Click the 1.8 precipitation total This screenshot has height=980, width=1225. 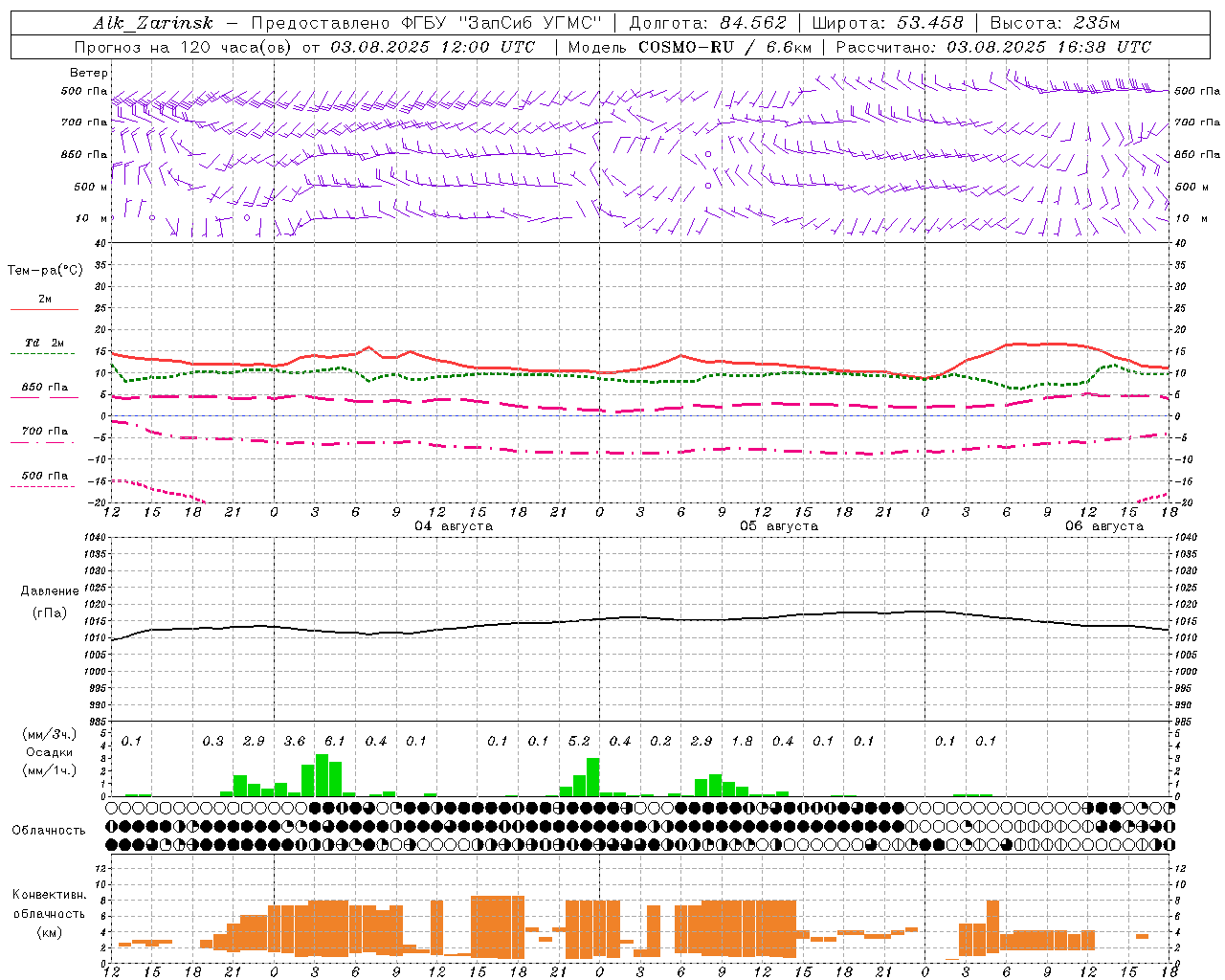(x=742, y=741)
